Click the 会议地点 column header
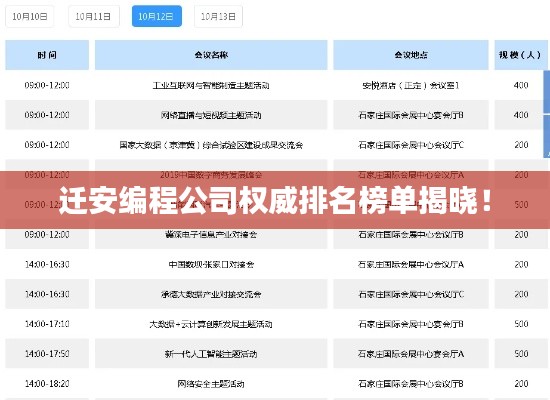The image size is (550, 400). click(411, 55)
